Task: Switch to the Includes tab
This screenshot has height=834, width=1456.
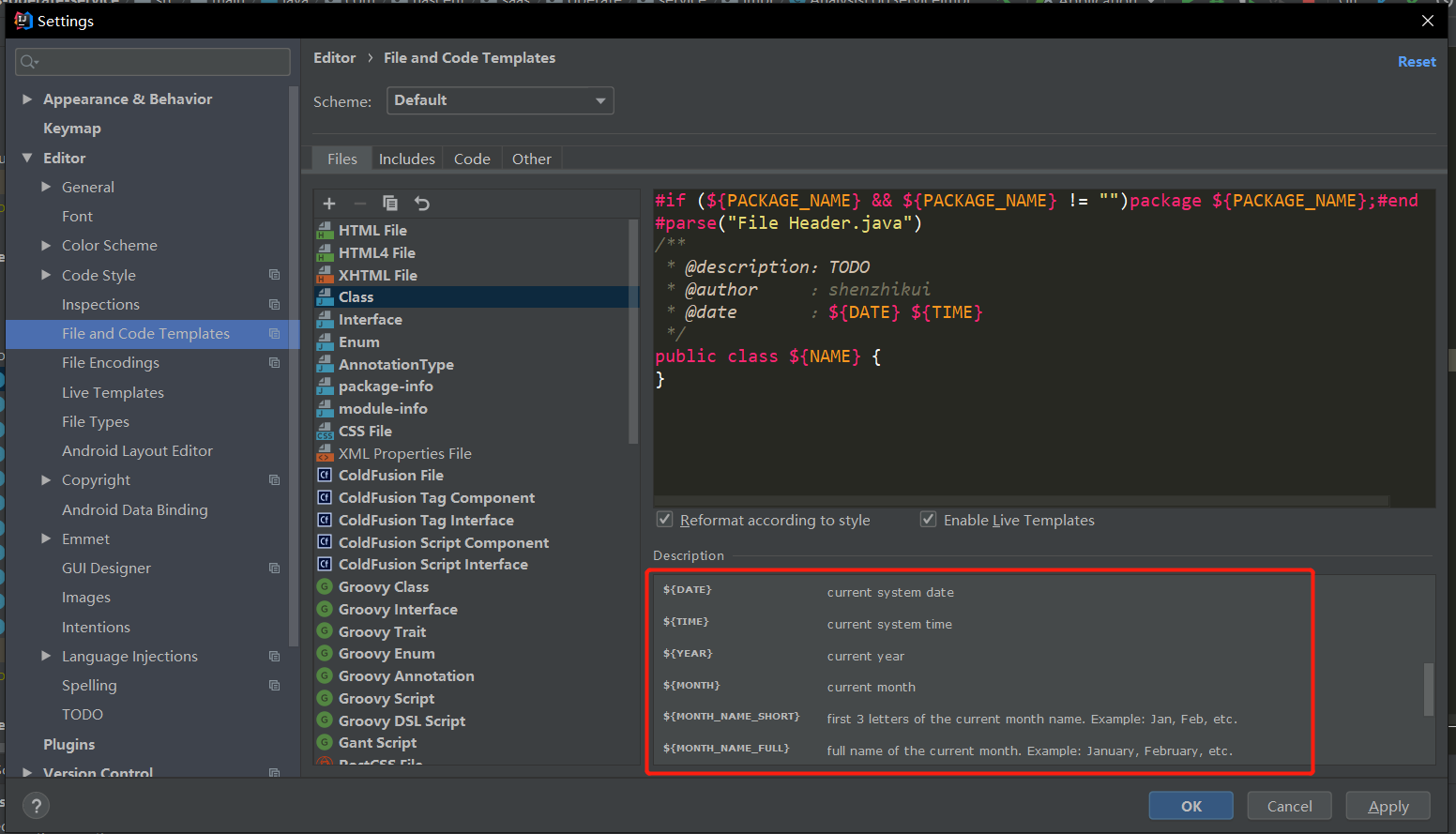Action: 407,159
